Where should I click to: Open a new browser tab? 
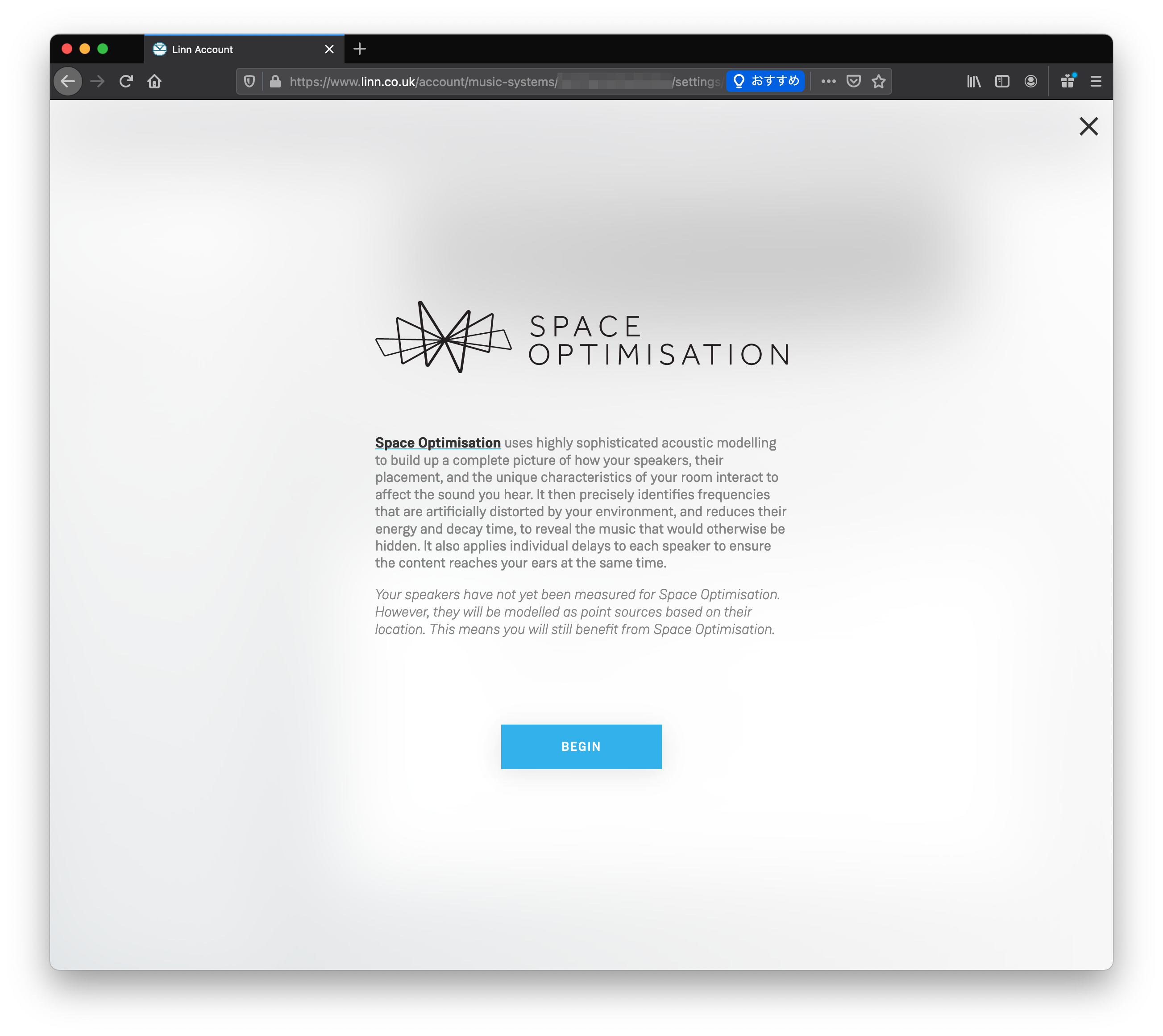[360, 50]
